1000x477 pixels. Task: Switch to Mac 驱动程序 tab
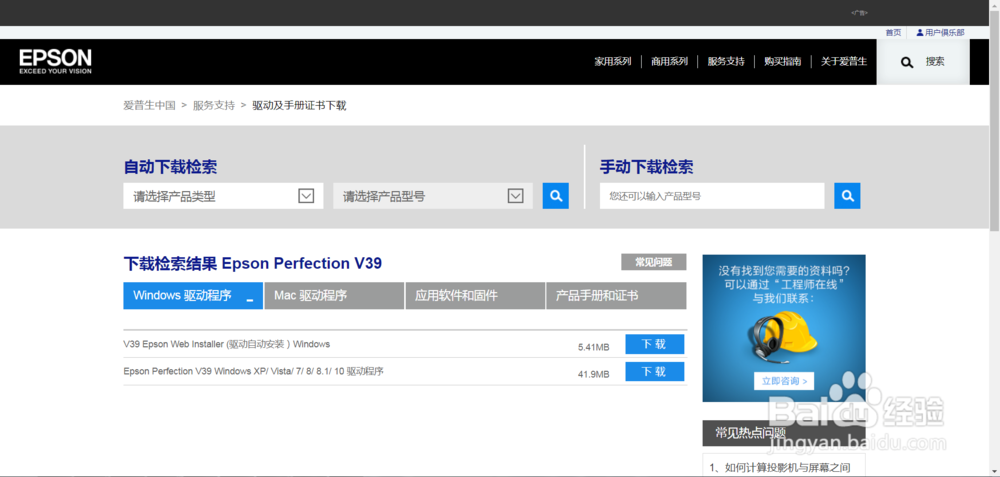coord(334,296)
